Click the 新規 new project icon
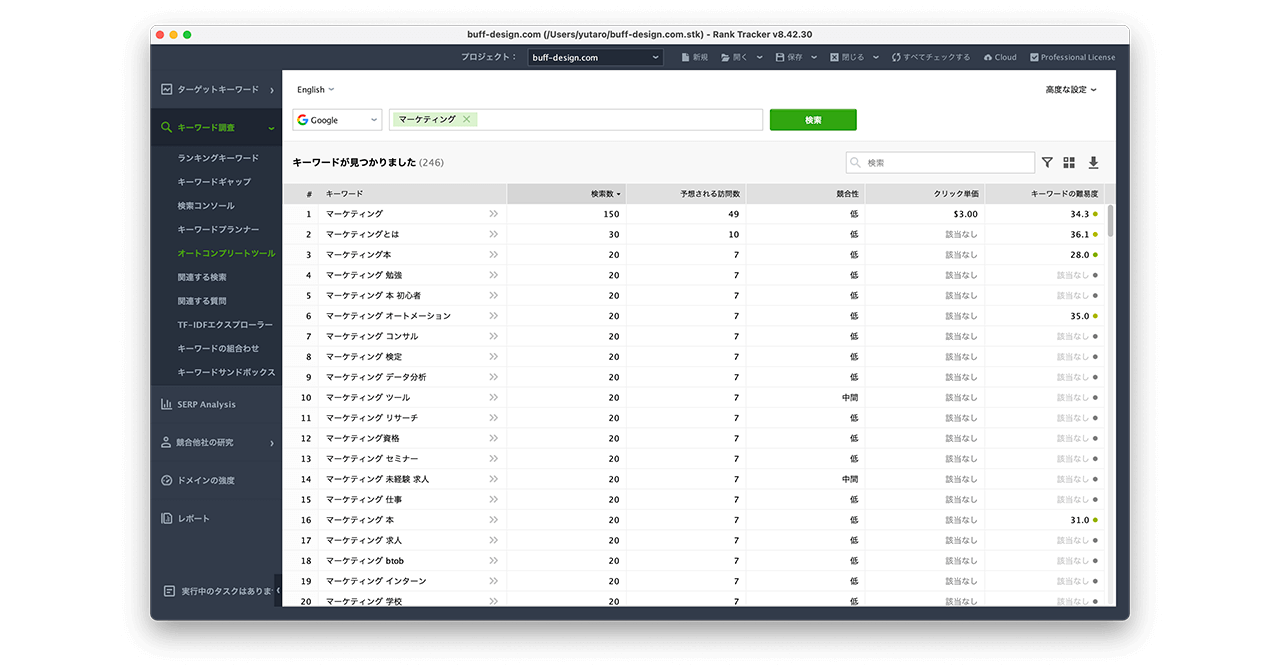 [694, 57]
